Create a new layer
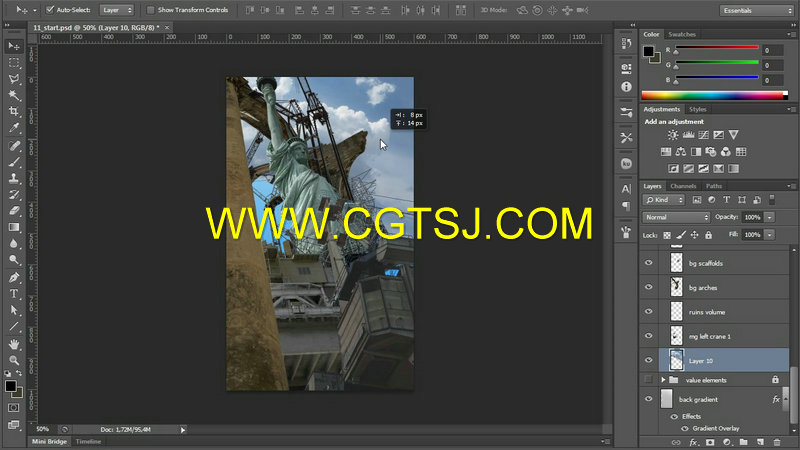The height and width of the screenshot is (450, 800). [x=760, y=442]
